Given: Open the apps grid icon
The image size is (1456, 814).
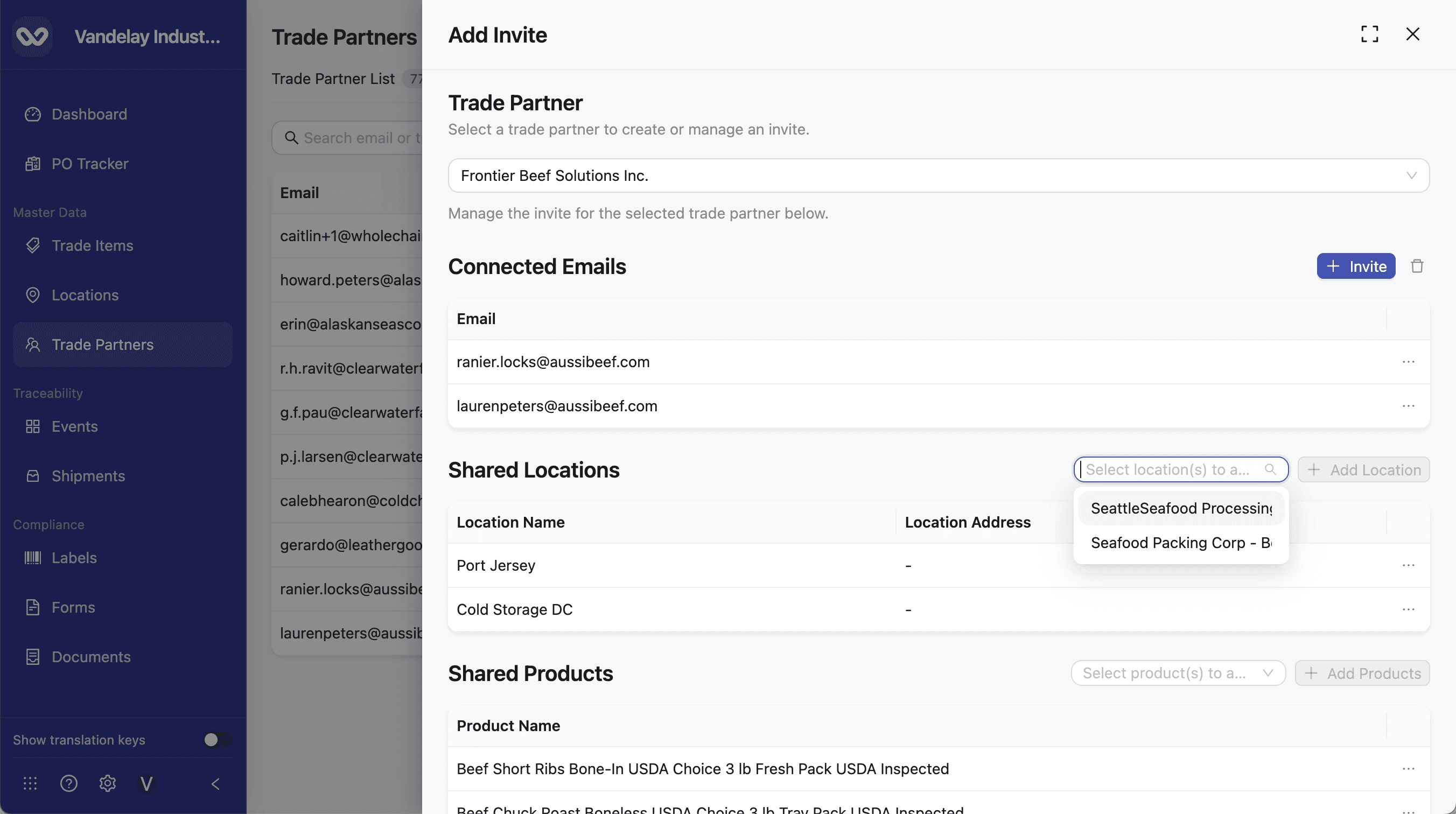Looking at the screenshot, I should coord(31,783).
